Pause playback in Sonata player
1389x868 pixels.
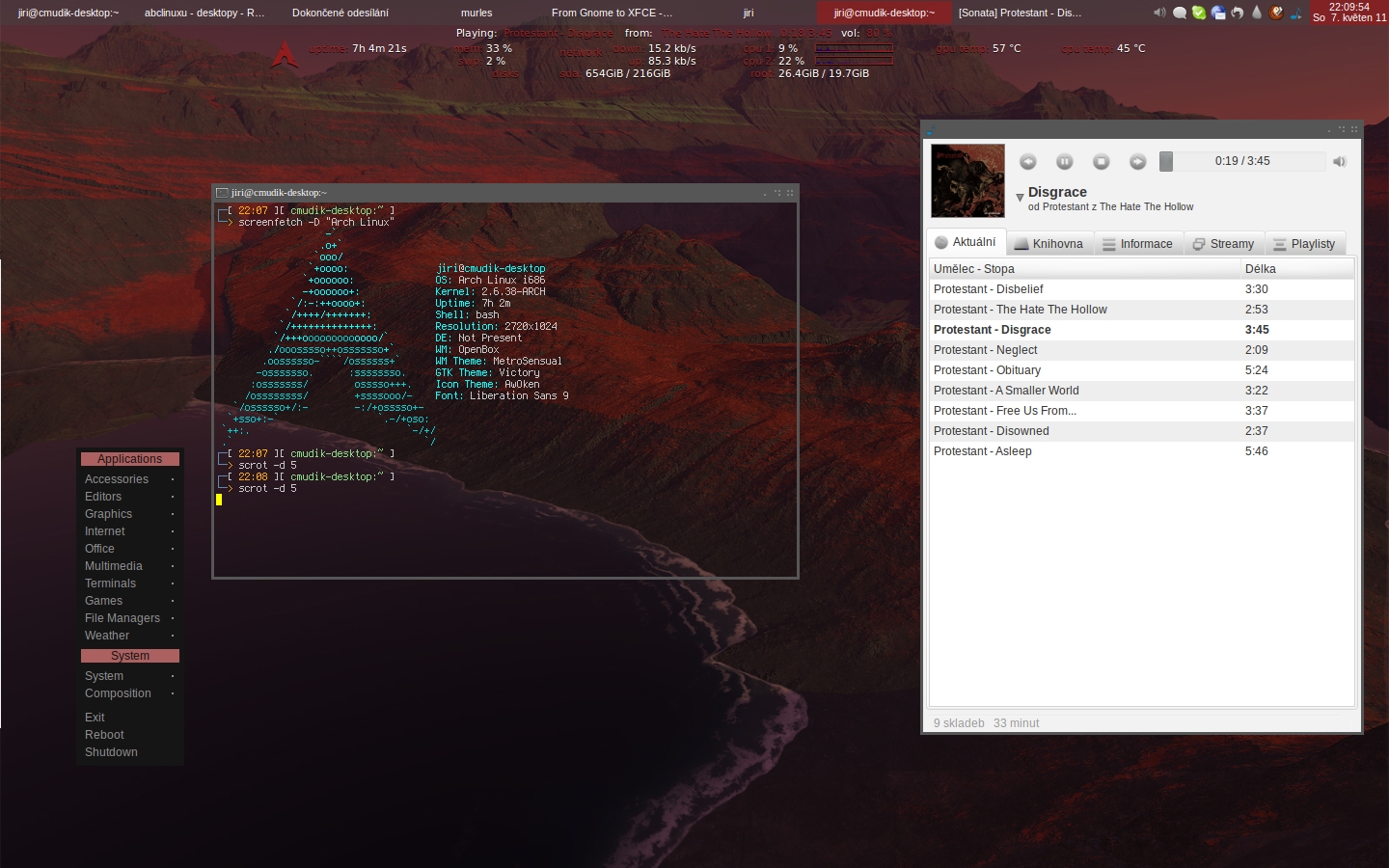[1065, 162]
